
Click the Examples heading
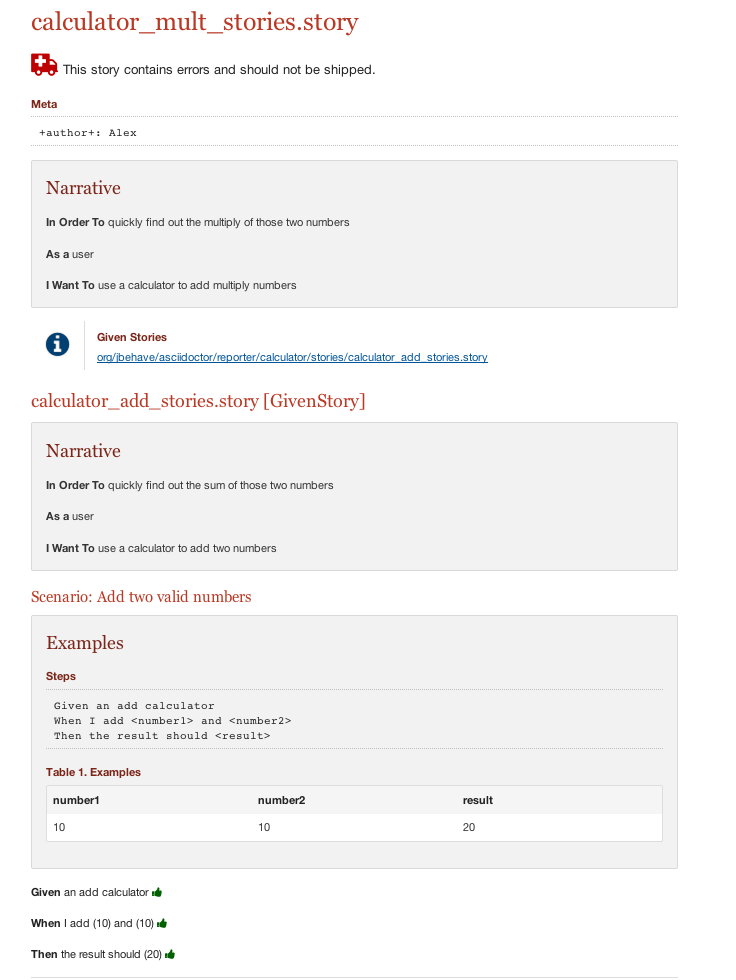85,643
